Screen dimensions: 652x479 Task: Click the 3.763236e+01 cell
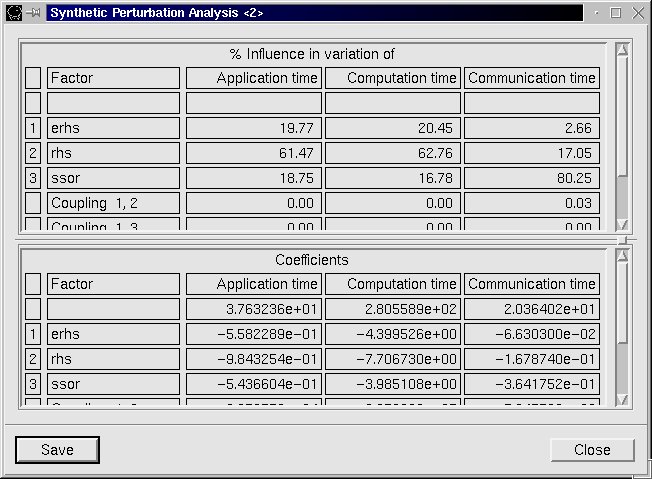click(x=254, y=309)
